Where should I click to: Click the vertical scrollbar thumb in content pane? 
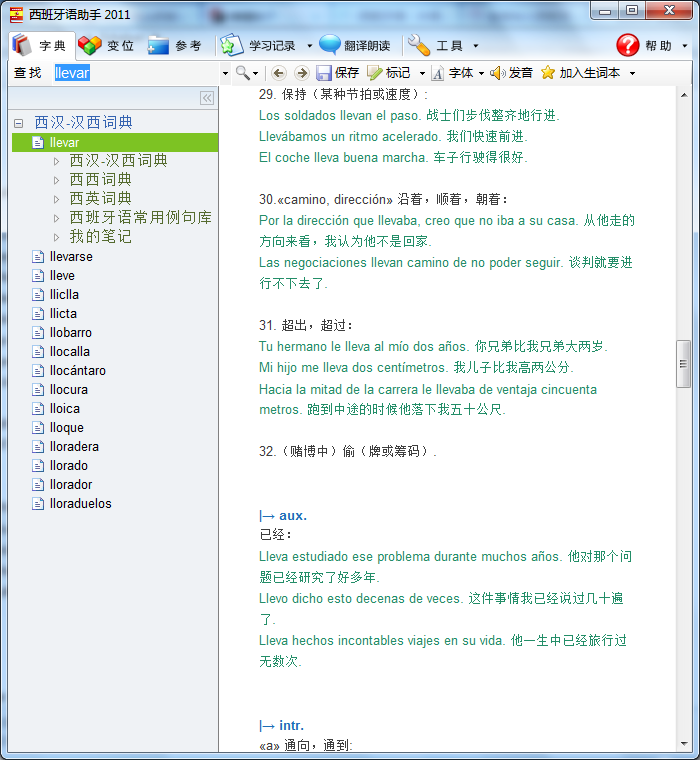click(684, 364)
